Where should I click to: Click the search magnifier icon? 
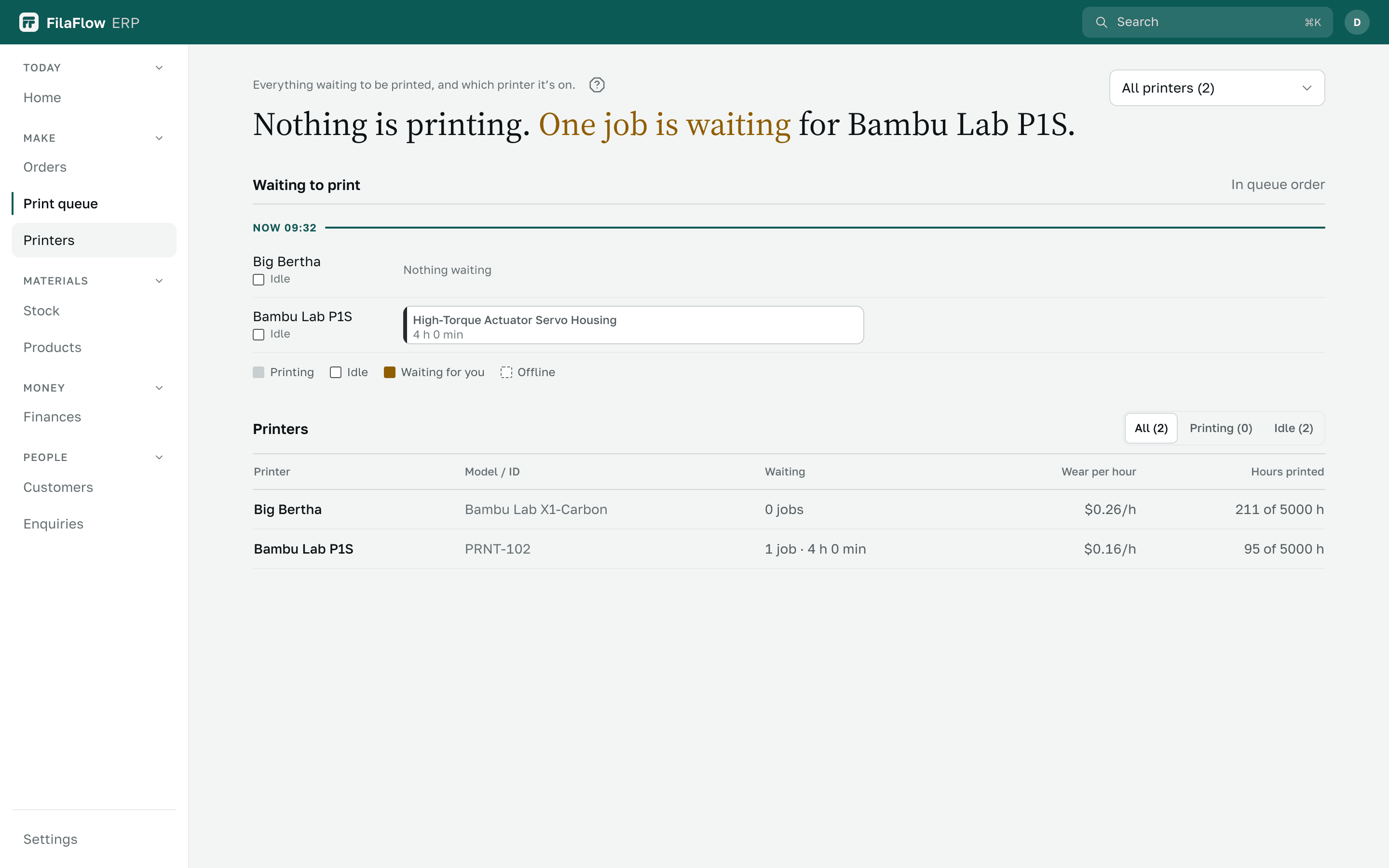[x=1101, y=22]
